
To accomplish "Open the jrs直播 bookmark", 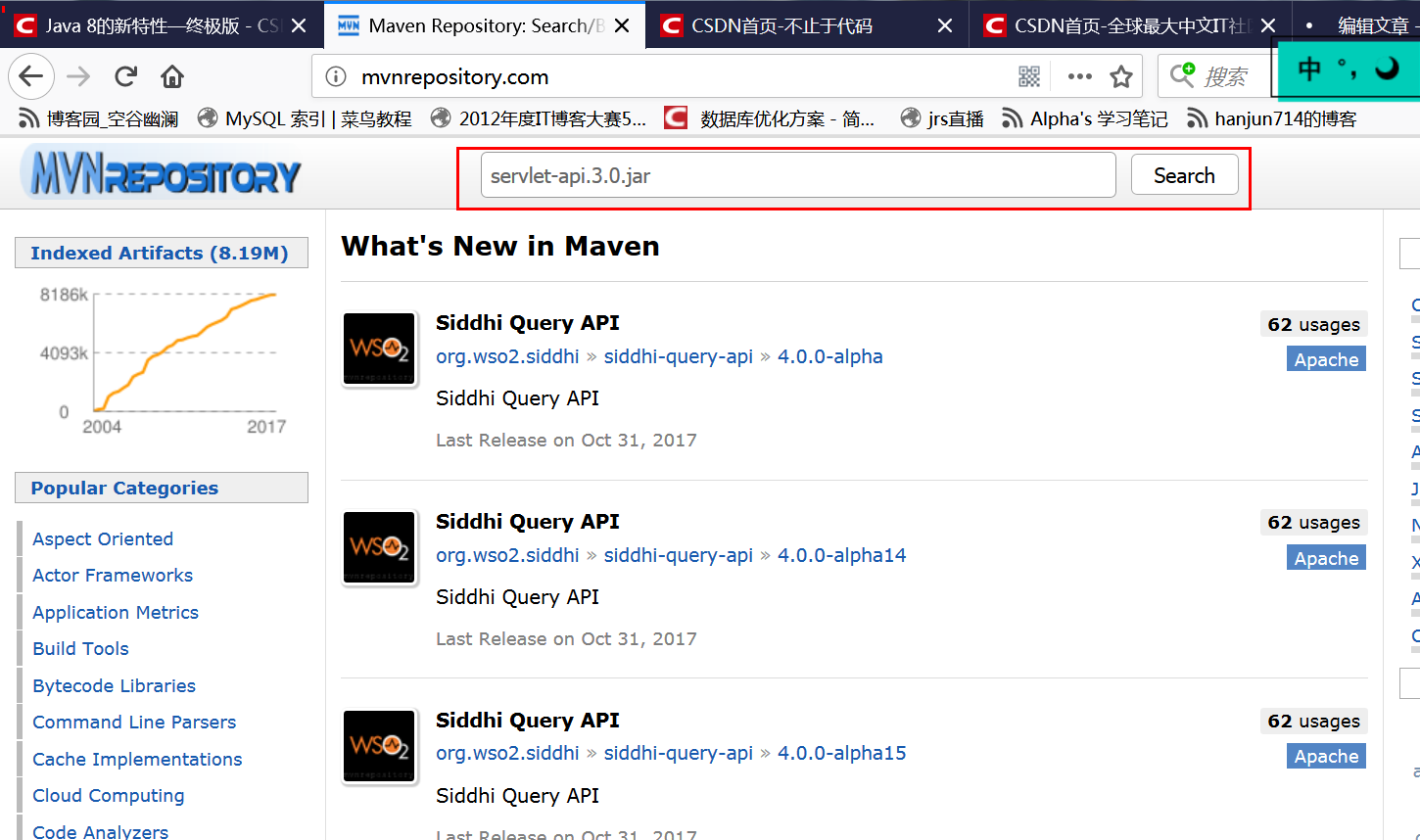I will pyautogui.click(x=942, y=118).
